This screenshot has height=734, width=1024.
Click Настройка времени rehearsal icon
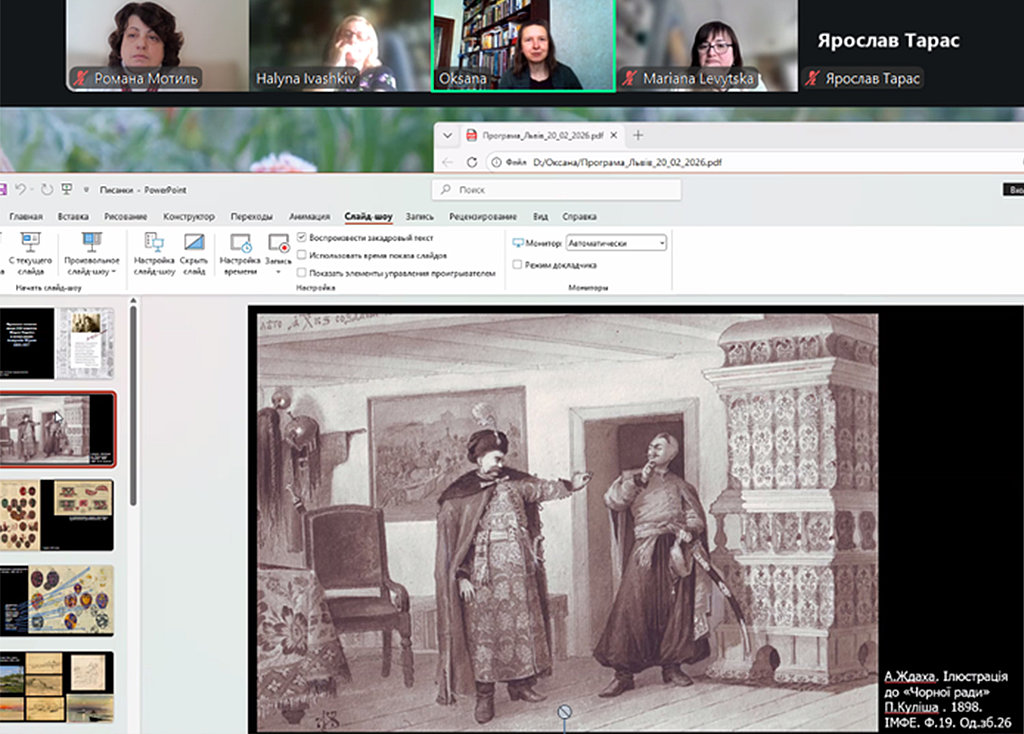(240, 251)
